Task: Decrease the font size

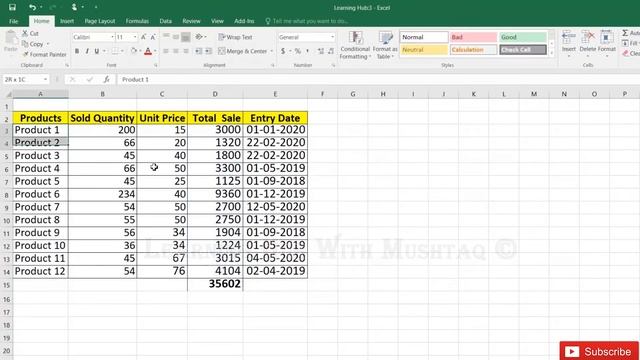Action: (153, 37)
